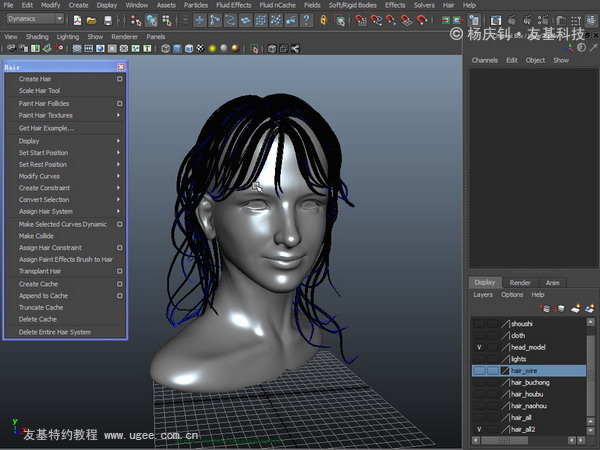This screenshot has width=600, height=450.
Task: Click the hair_wire layer color swatch
Action: [505, 371]
